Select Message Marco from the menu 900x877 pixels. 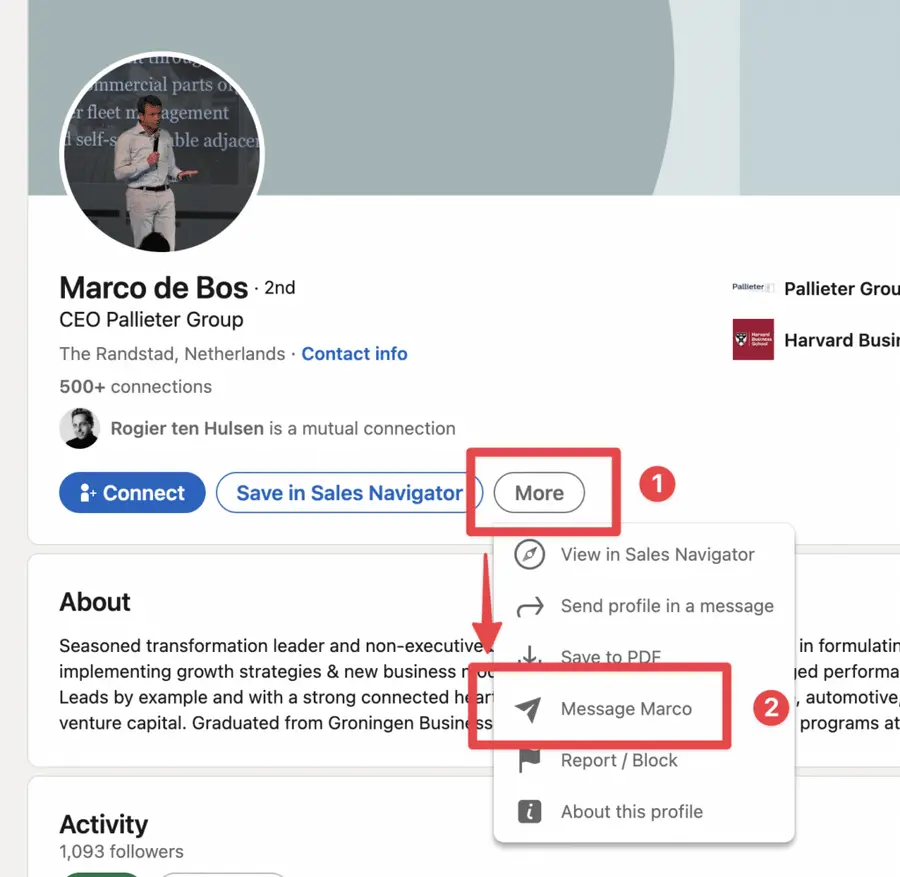click(627, 708)
